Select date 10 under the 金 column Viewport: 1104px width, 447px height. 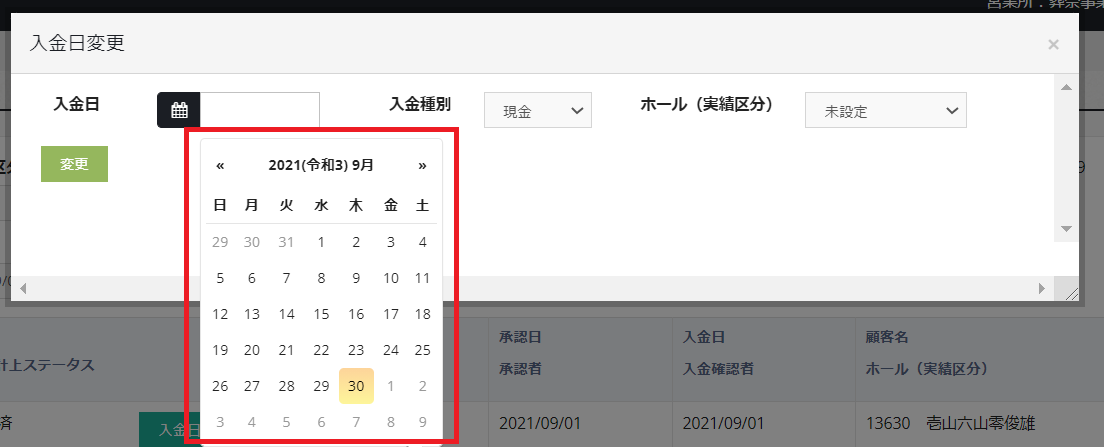[x=391, y=278]
